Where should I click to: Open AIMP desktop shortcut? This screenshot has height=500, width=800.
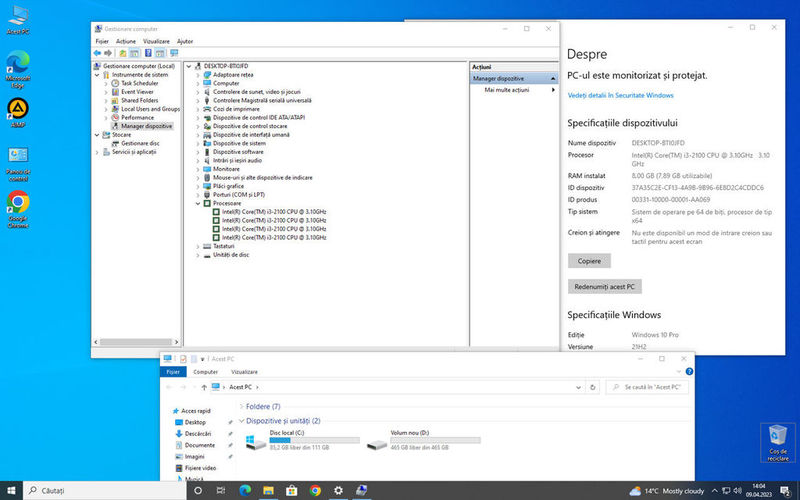[18, 112]
